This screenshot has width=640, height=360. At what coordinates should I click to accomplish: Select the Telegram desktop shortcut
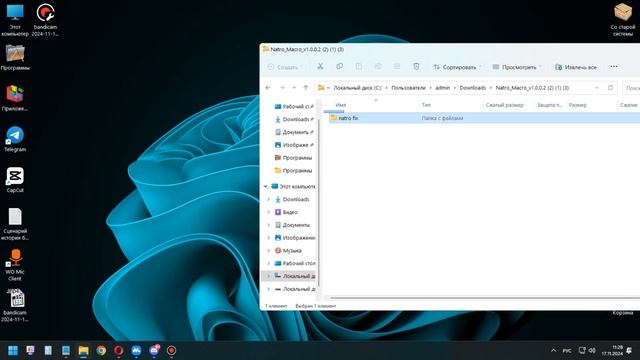tap(15, 139)
